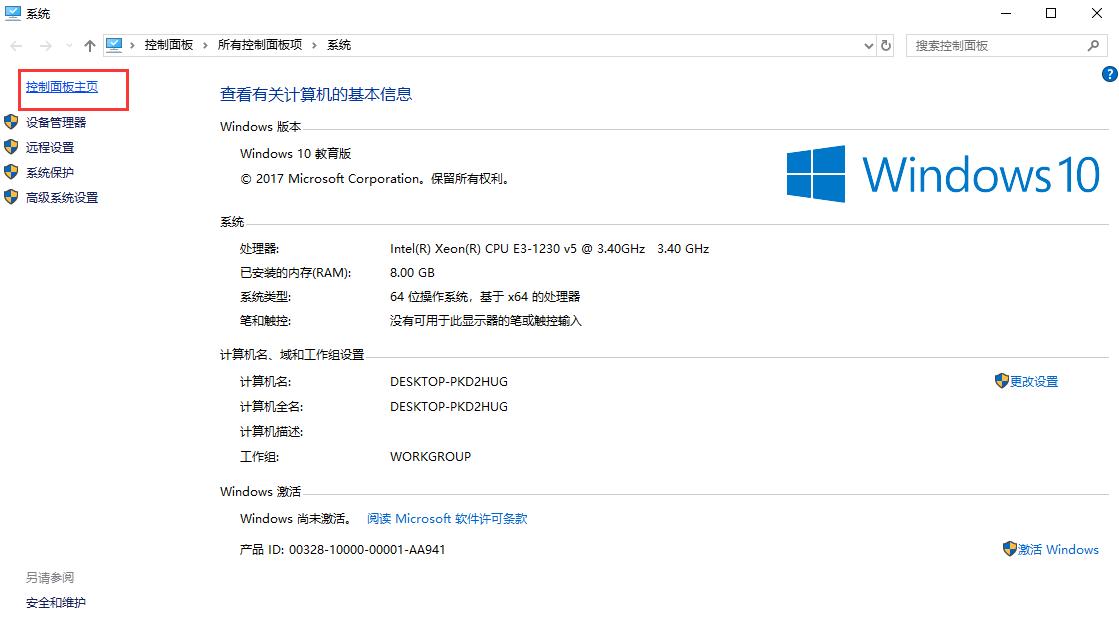Click the shield icon beside 激活 Windows
The height and width of the screenshot is (628, 1119).
click(x=1010, y=549)
